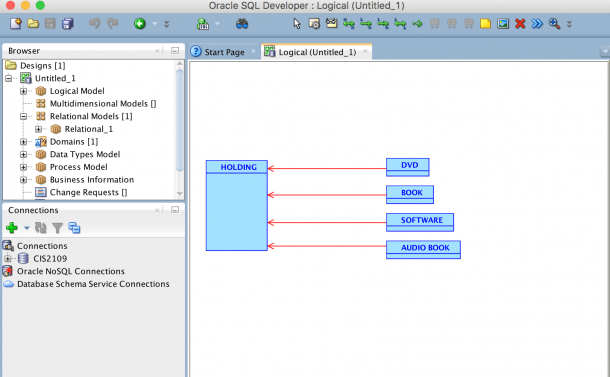Select Database Schema Service Connections item
Viewport: 610px width, 377px height.
click(93, 284)
